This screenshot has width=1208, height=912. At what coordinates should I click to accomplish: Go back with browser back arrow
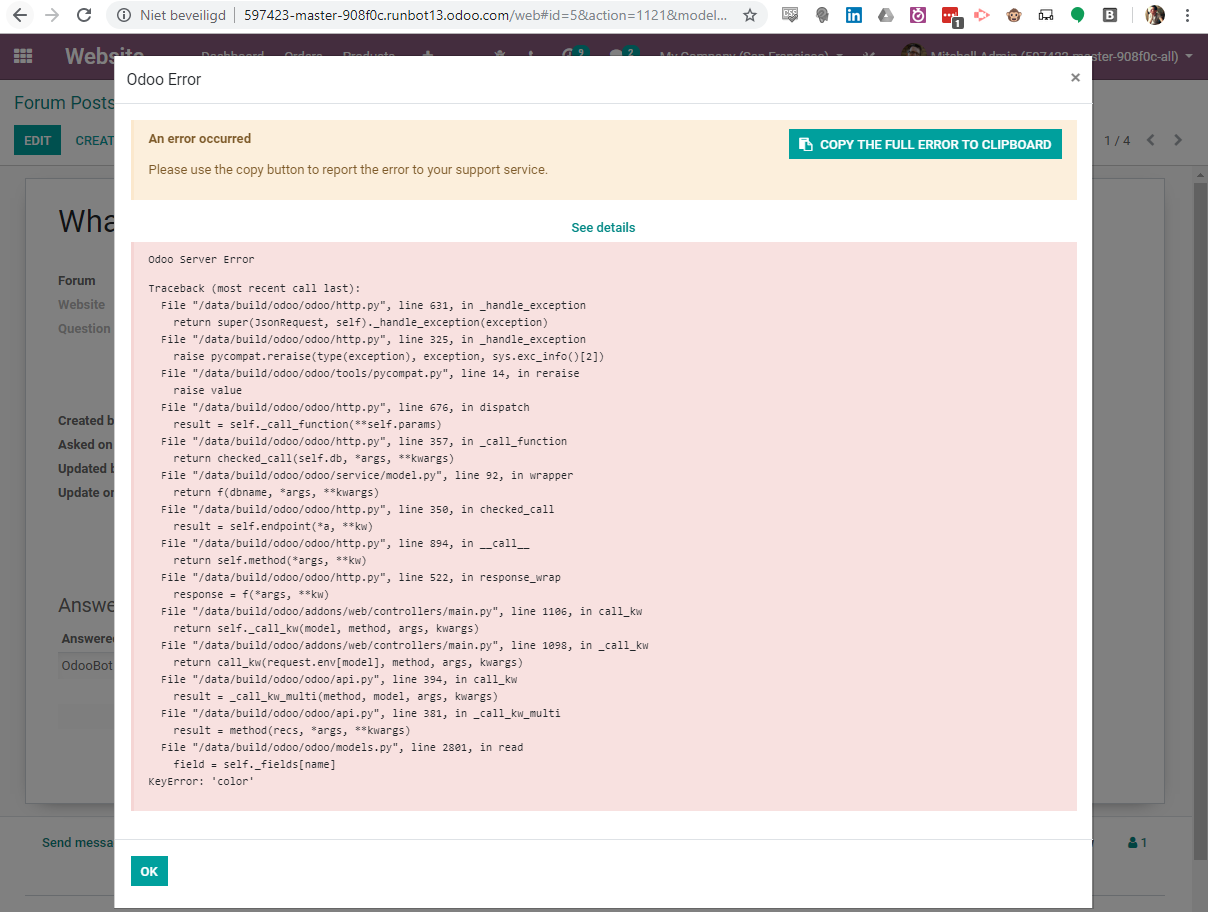[x=20, y=15]
